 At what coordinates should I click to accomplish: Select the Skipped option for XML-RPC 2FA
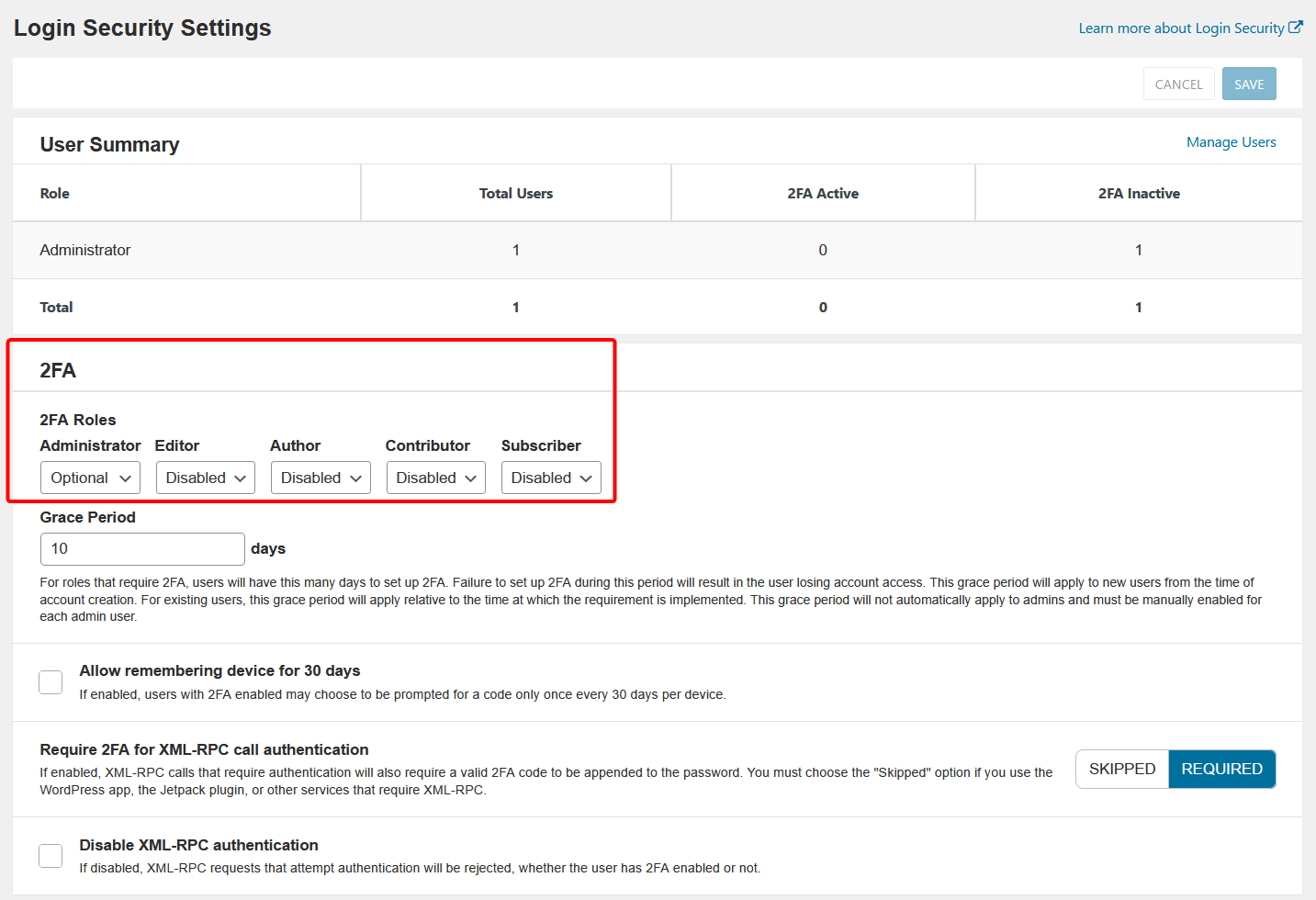coord(1121,770)
